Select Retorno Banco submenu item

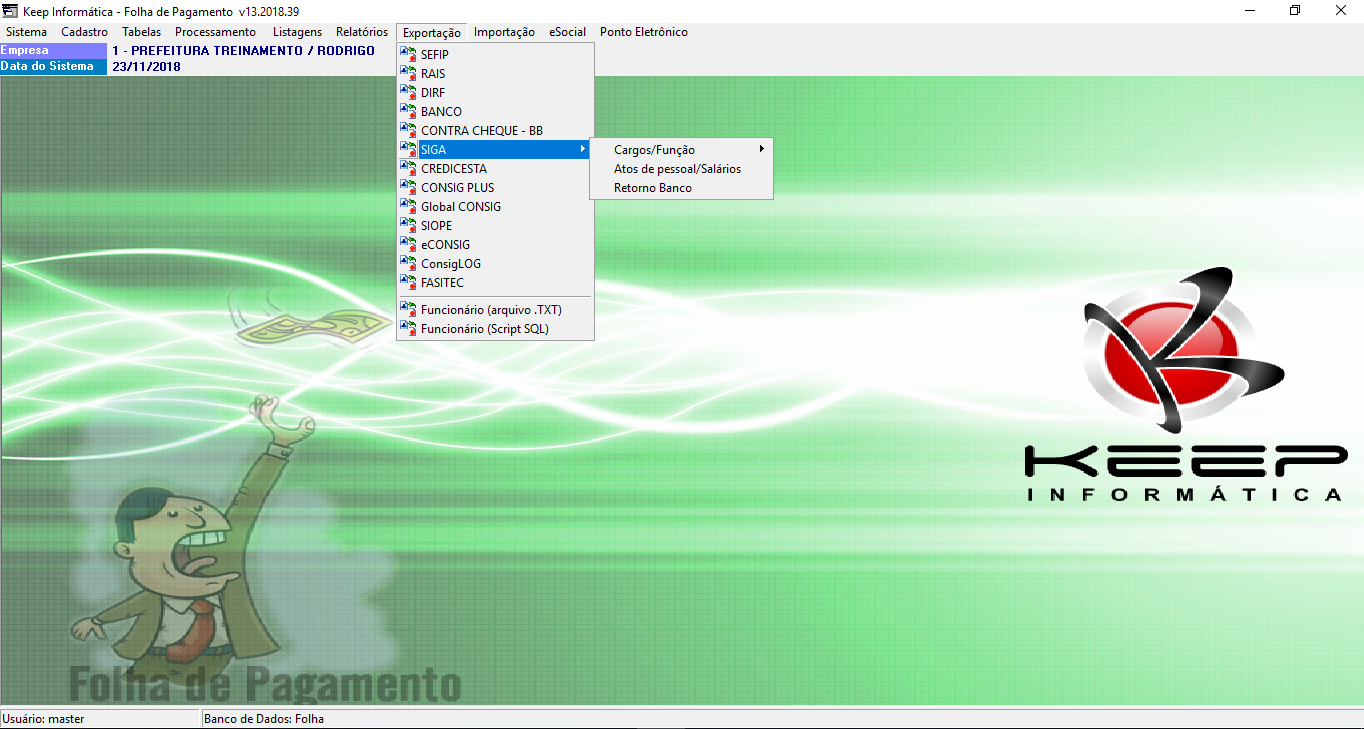[681, 187]
